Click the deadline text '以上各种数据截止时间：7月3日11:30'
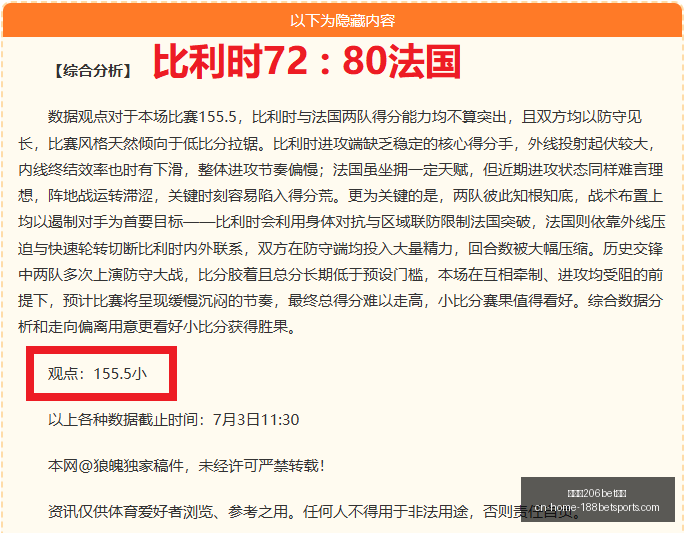The height and width of the screenshot is (533, 686). point(173,420)
